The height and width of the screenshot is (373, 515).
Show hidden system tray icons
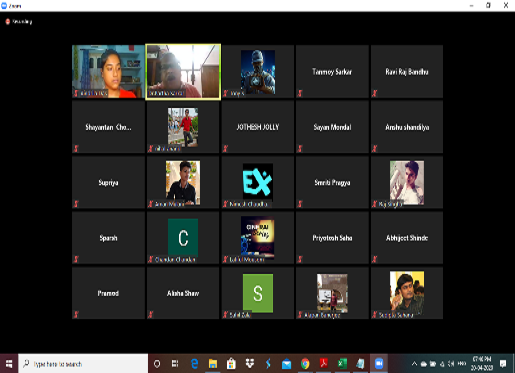click(x=414, y=364)
